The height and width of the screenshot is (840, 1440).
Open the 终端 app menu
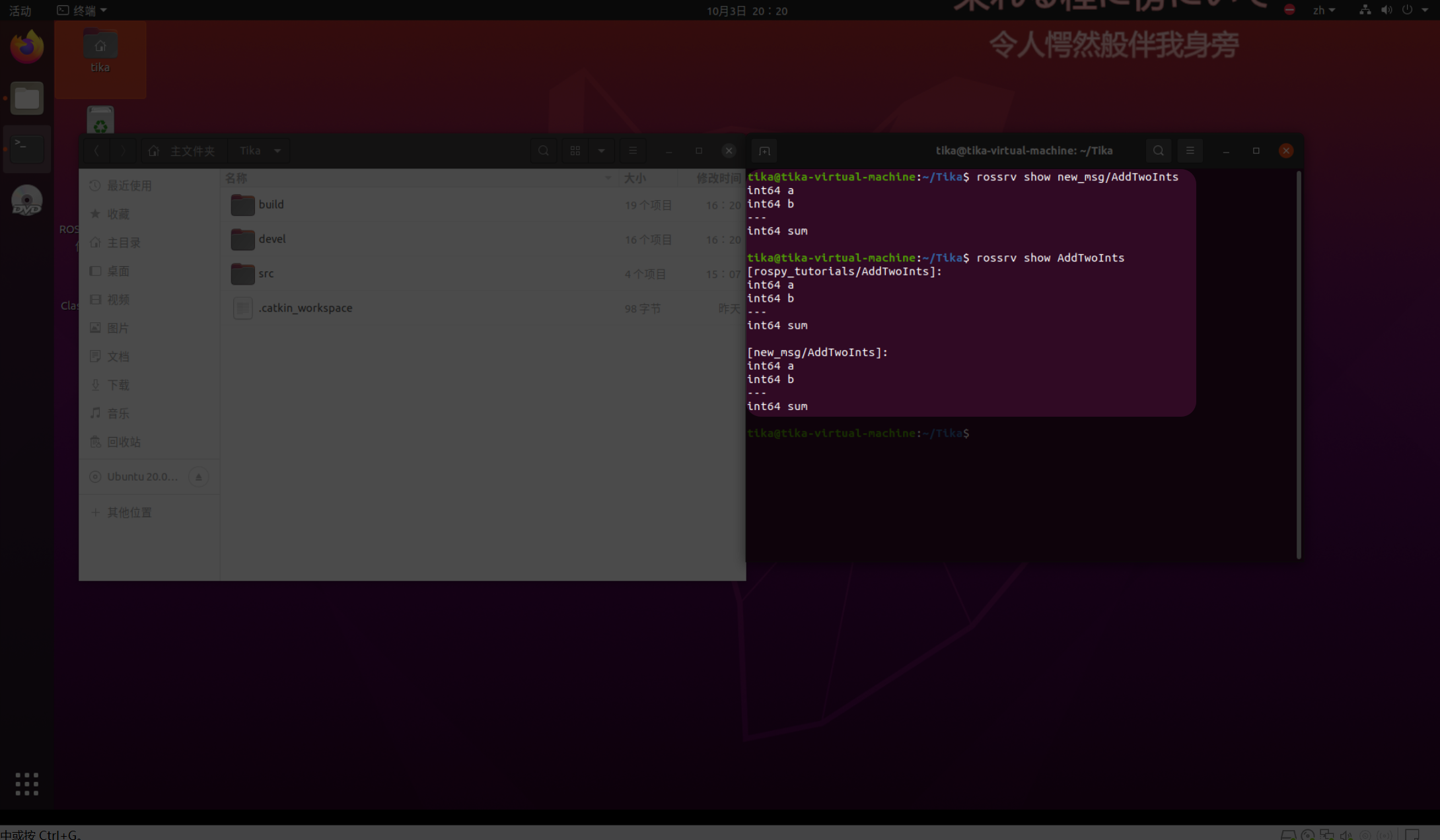[x=82, y=10]
